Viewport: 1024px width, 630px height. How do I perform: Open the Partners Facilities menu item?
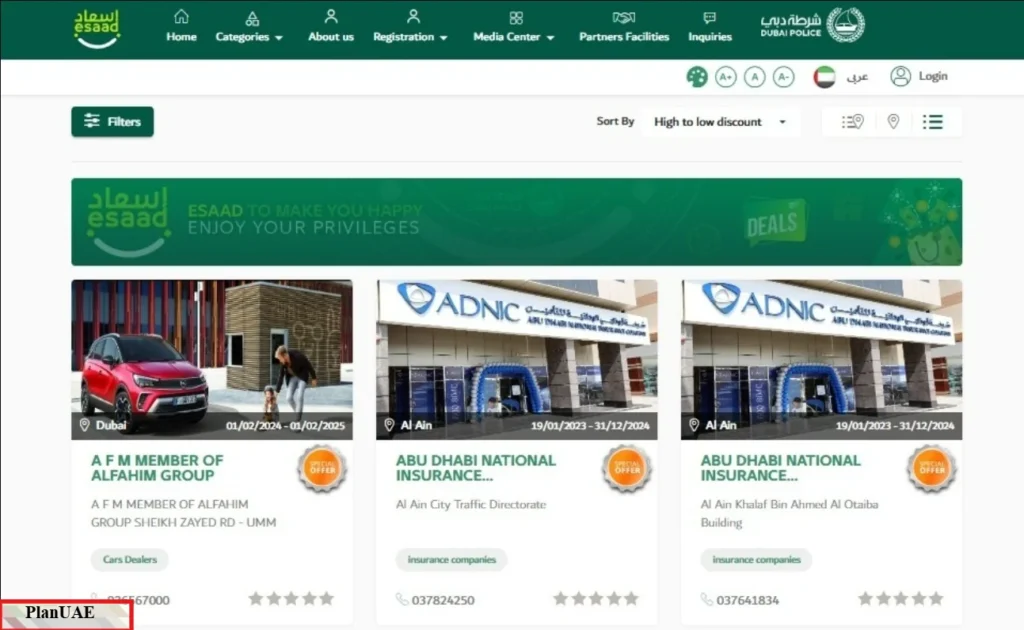(x=624, y=37)
